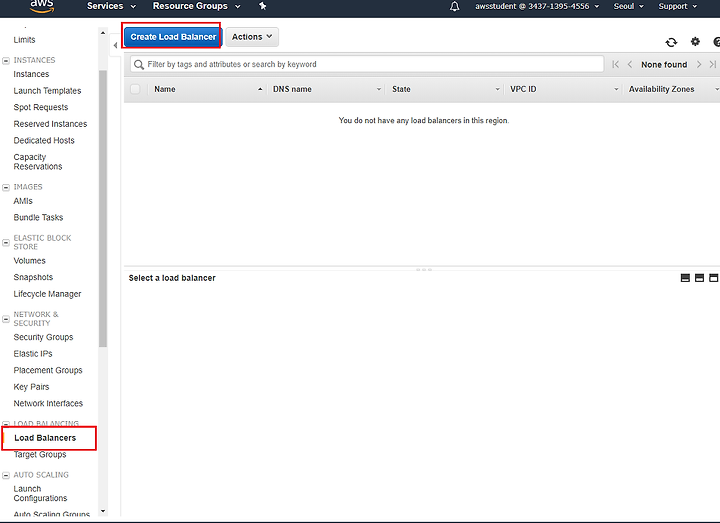Open Load Balancers in sidebar

pyautogui.click(x=45, y=438)
